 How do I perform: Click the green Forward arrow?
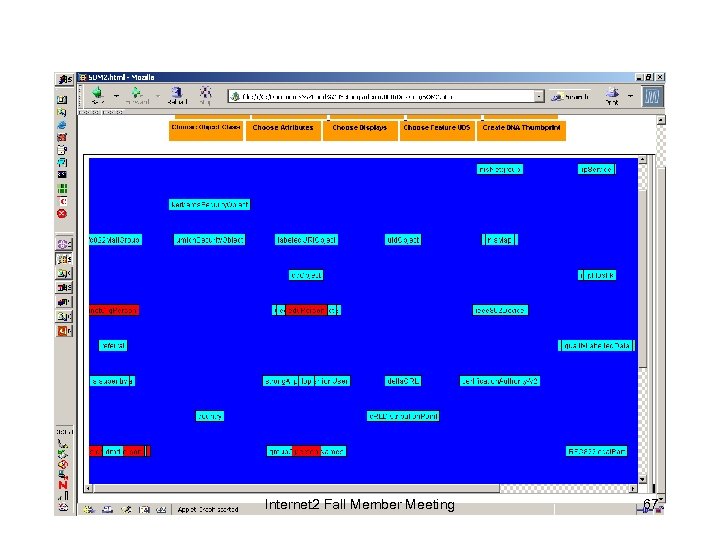coord(137,95)
